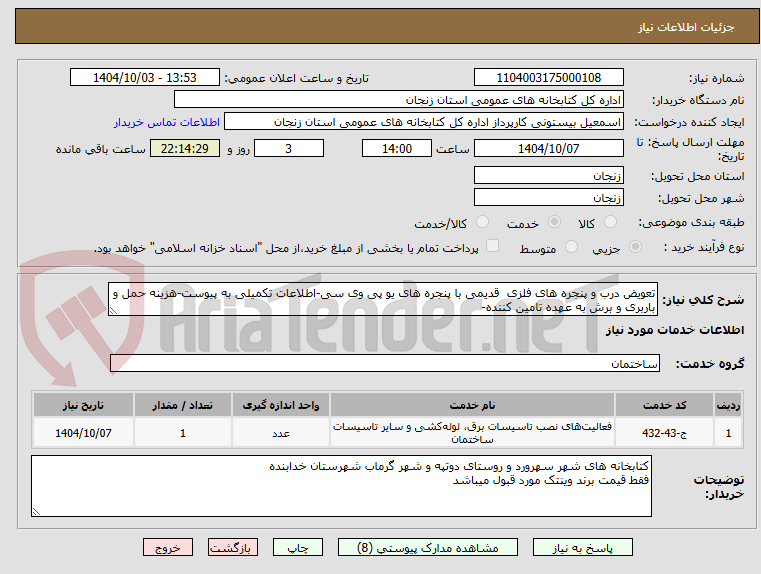Screen dimensions: 761x574
Task: Click the table date cell 1404/10/07
Action: coord(83,432)
